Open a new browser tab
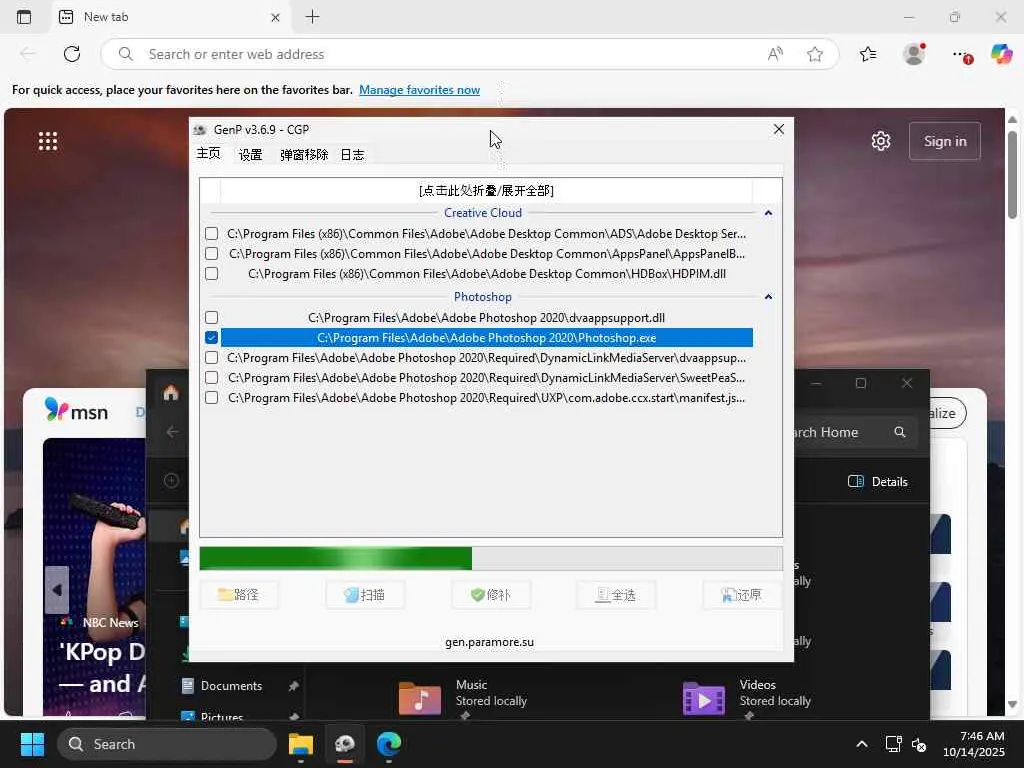 pyautogui.click(x=313, y=17)
